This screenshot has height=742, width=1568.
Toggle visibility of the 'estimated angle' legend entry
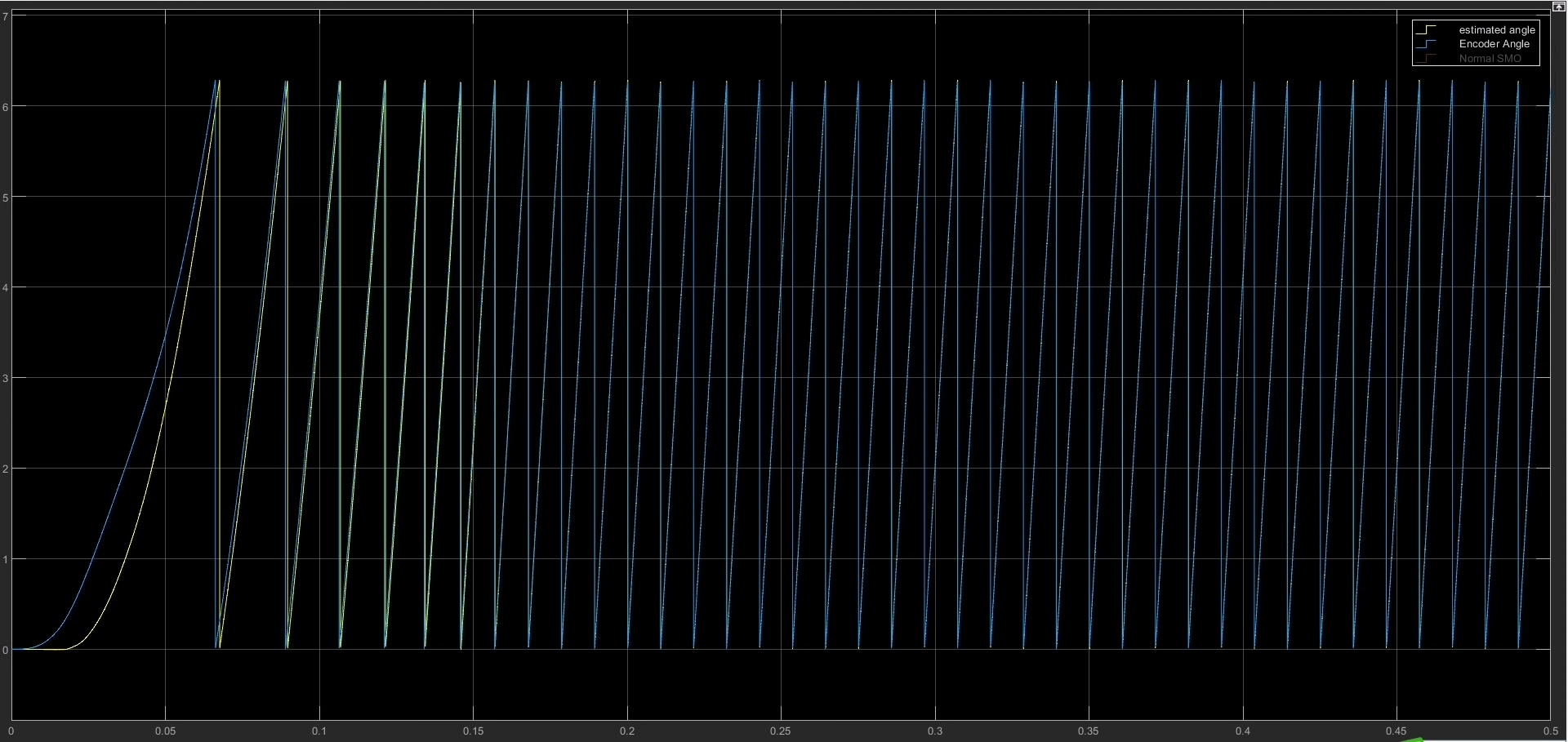coord(1497,30)
